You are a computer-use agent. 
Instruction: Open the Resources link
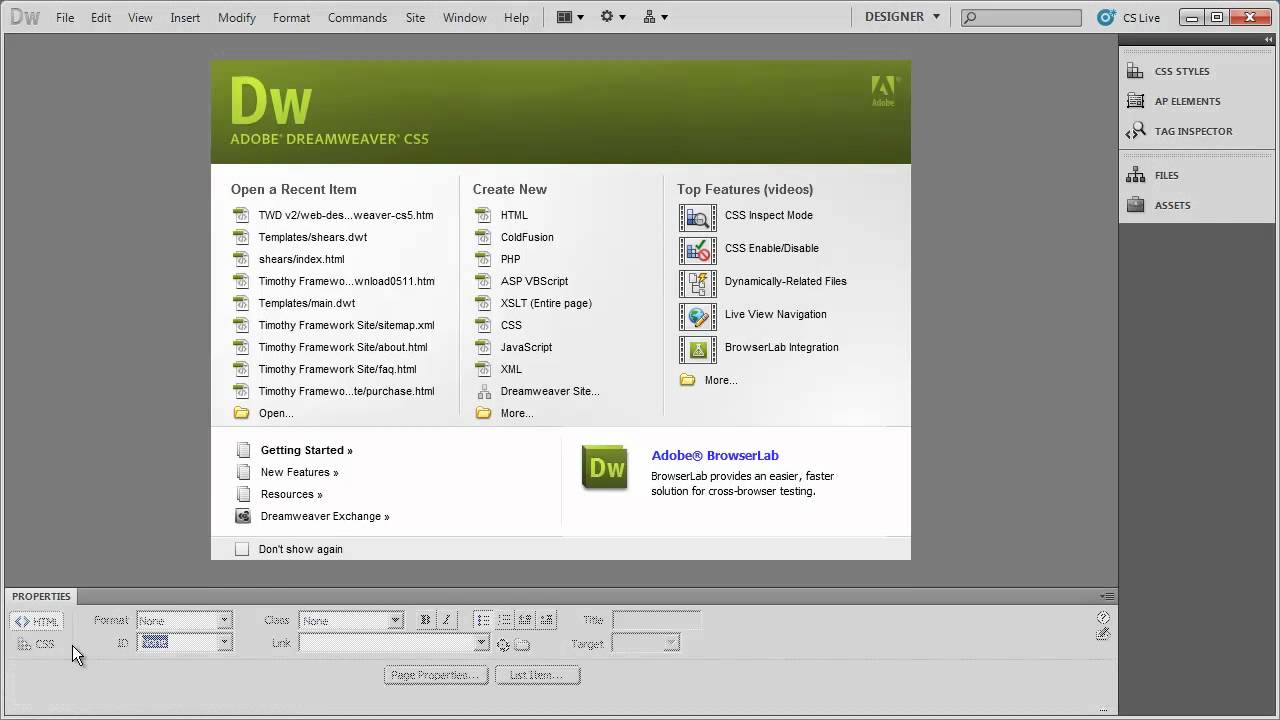tap(291, 494)
